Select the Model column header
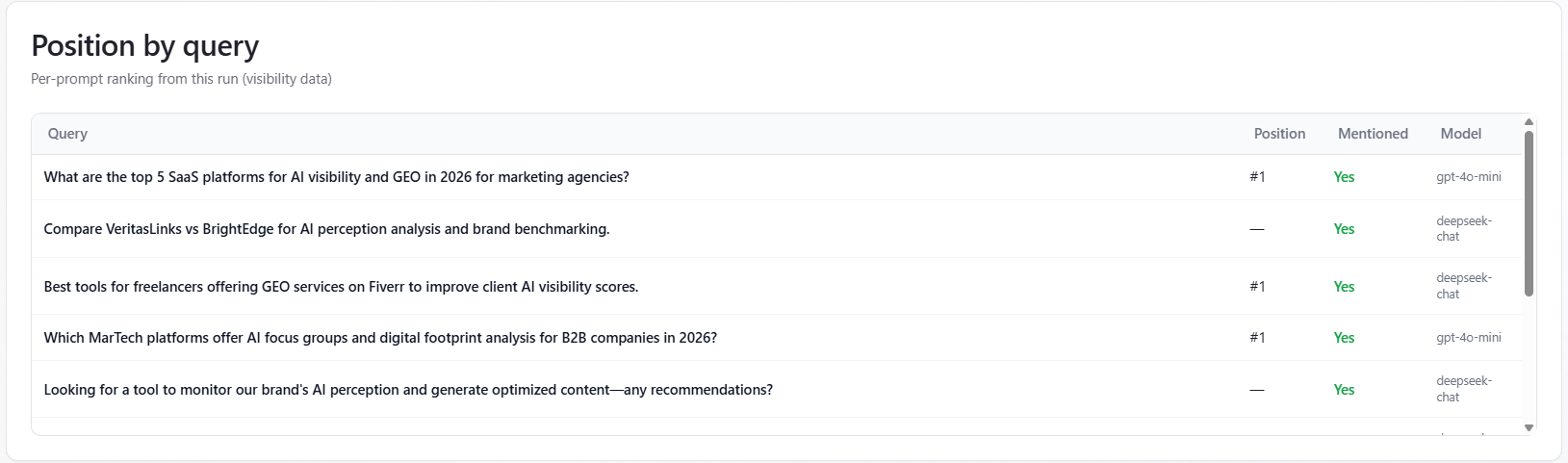Viewport: 1568px width, 463px height. tap(1460, 134)
